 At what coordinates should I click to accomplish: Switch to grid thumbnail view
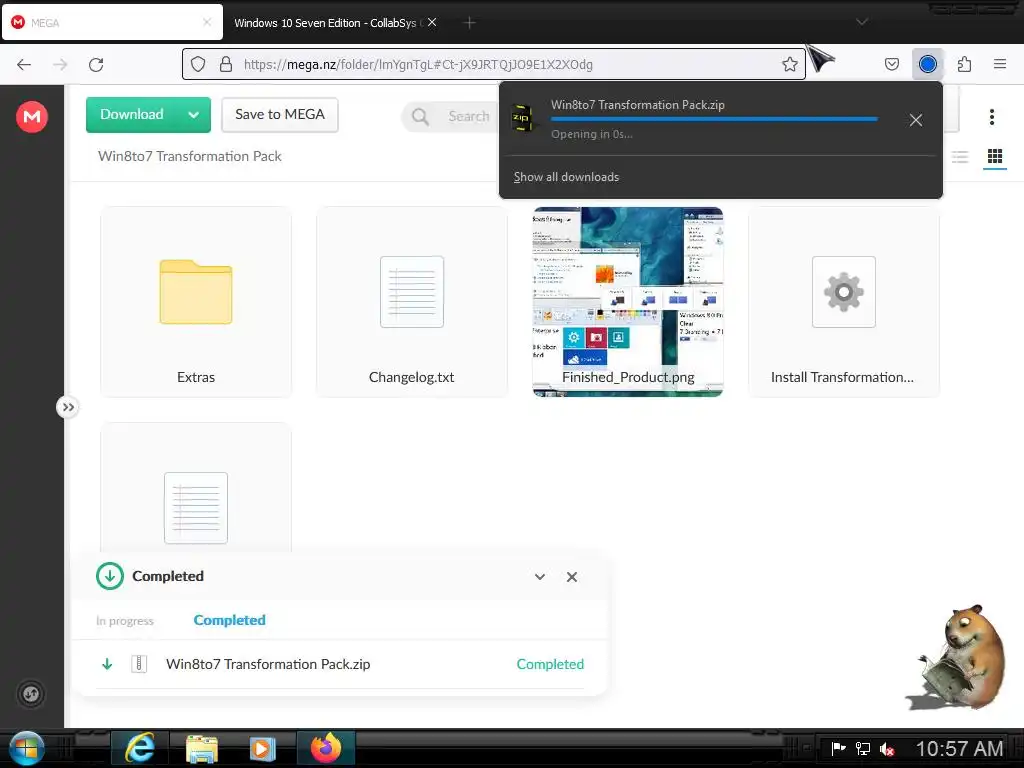tap(995, 157)
